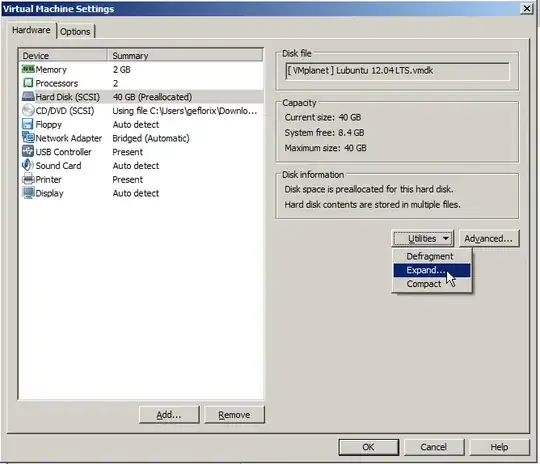Click 'Using file C:\Users\geflorix' summary
Image resolution: width=540 pixels, height=464 pixels.
[185, 111]
